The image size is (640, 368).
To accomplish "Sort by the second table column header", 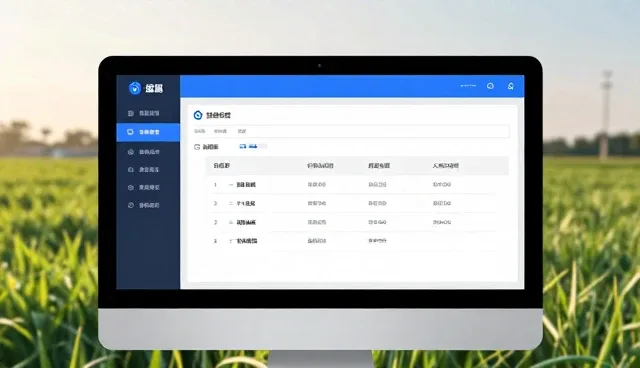I will [x=320, y=166].
